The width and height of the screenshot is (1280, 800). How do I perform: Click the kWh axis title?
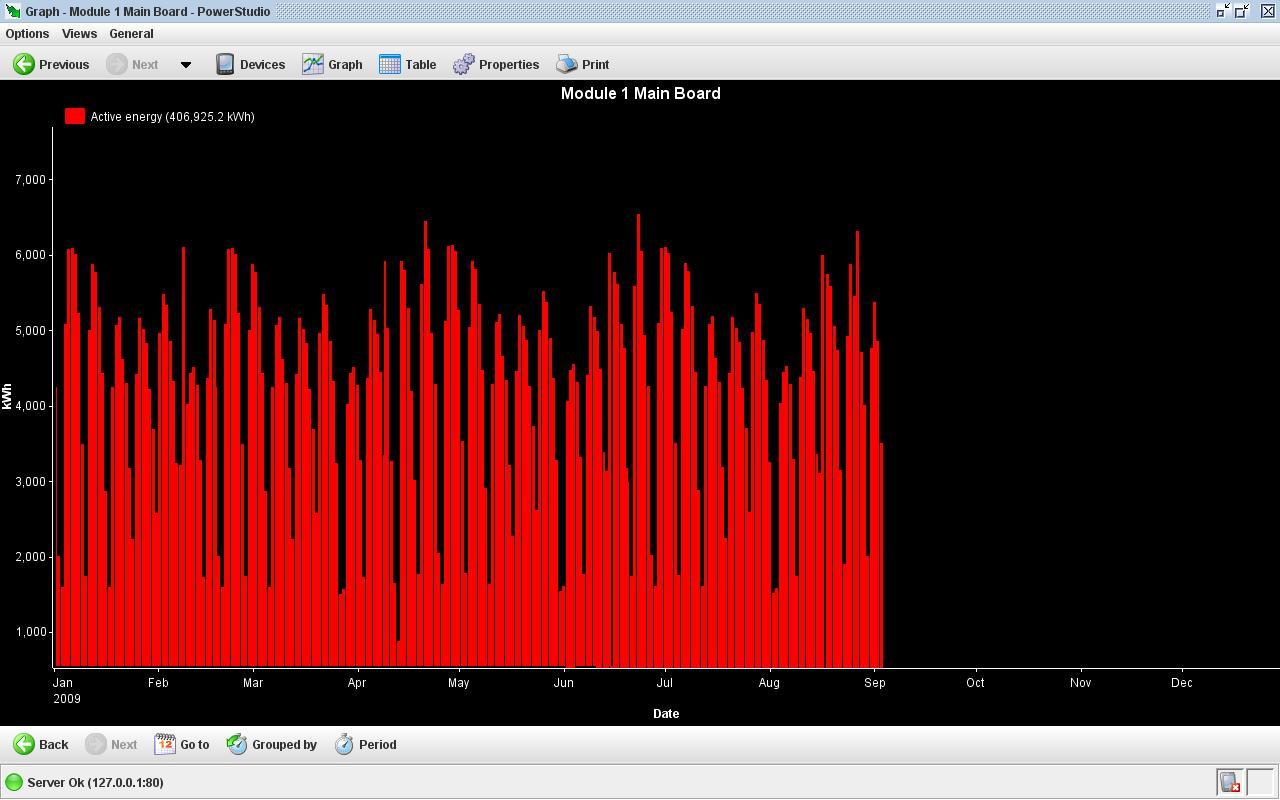click(8, 397)
